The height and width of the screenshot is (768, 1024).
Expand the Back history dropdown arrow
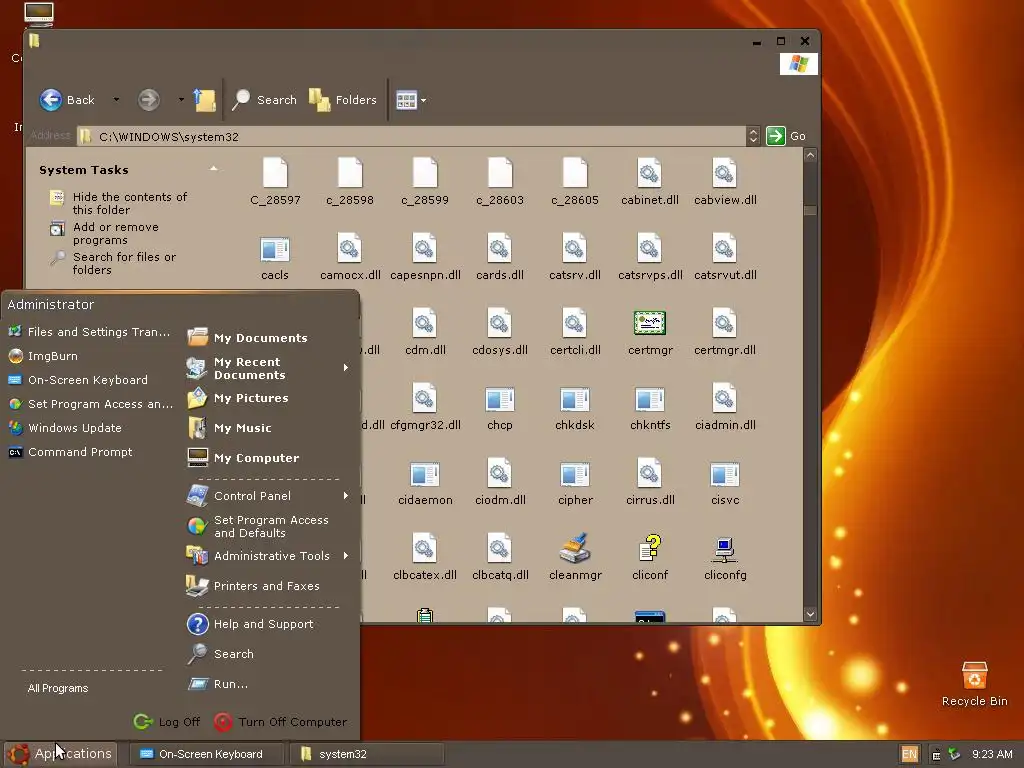(x=116, y=100)
